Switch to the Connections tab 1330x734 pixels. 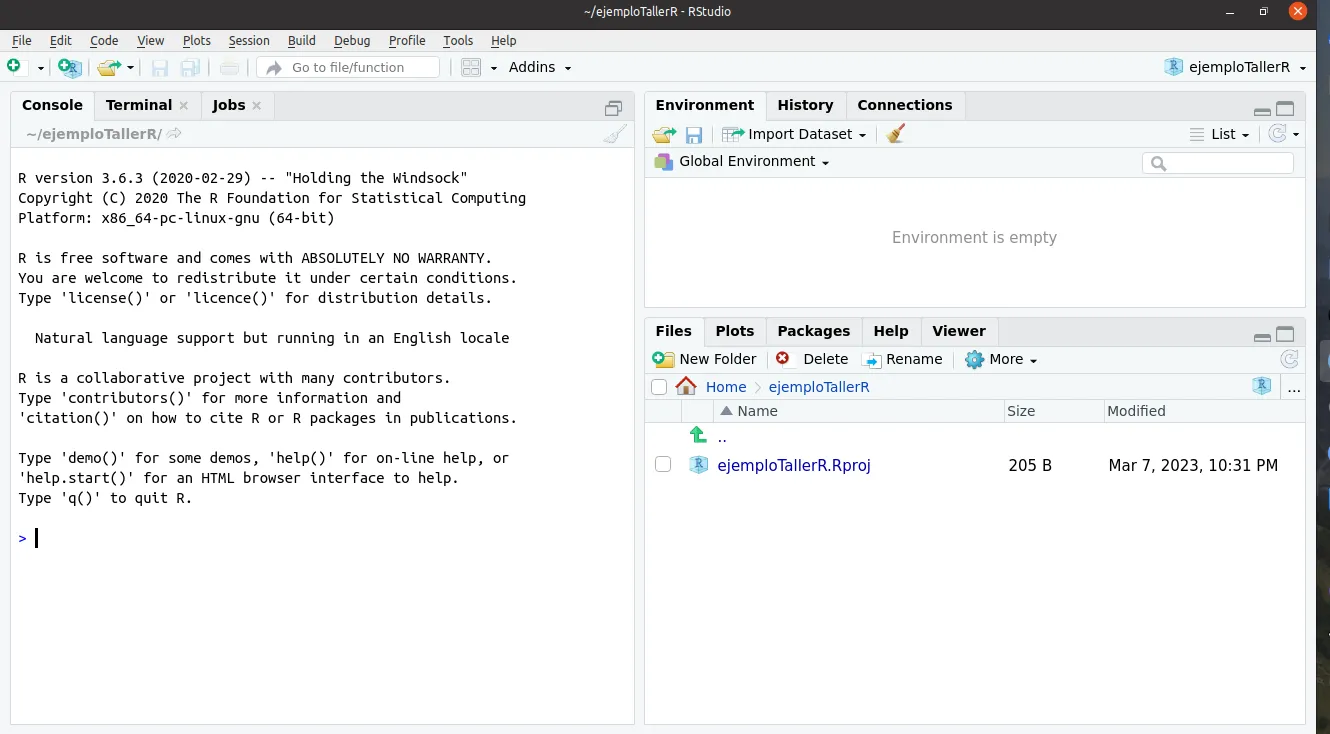click(x=905, y=105)
